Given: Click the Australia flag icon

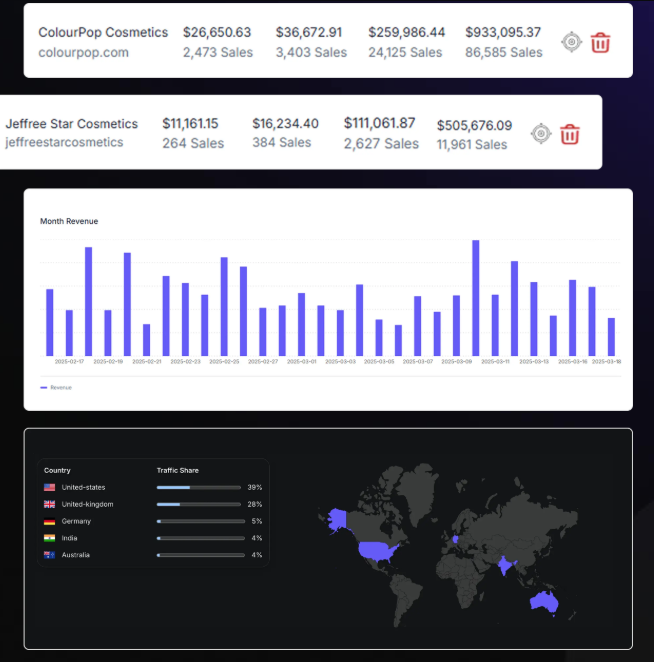Looking at the screenshot, I should tap(49, 555).
